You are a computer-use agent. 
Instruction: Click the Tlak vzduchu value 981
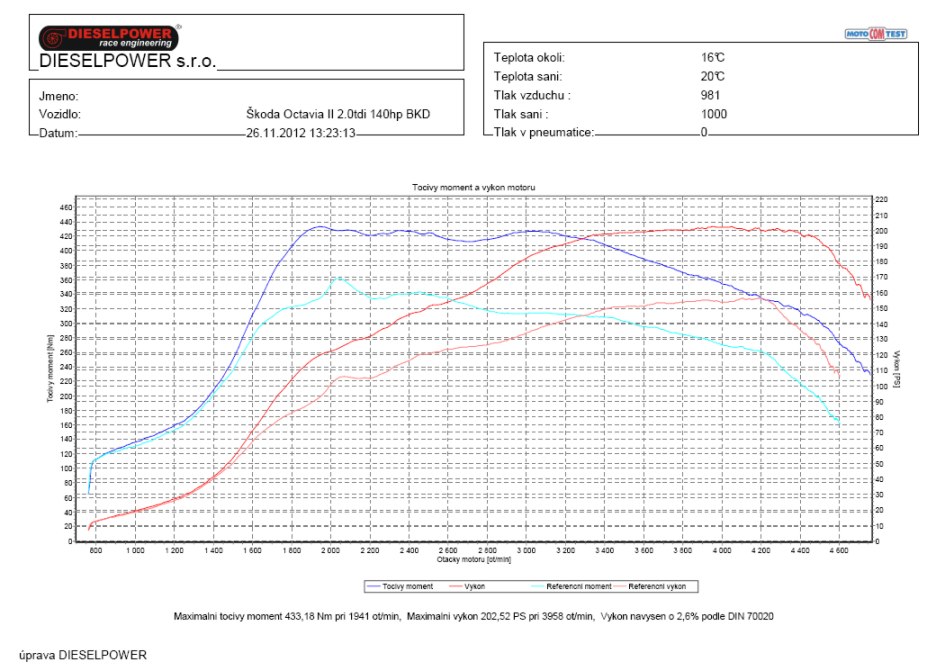tap(711, 95)
